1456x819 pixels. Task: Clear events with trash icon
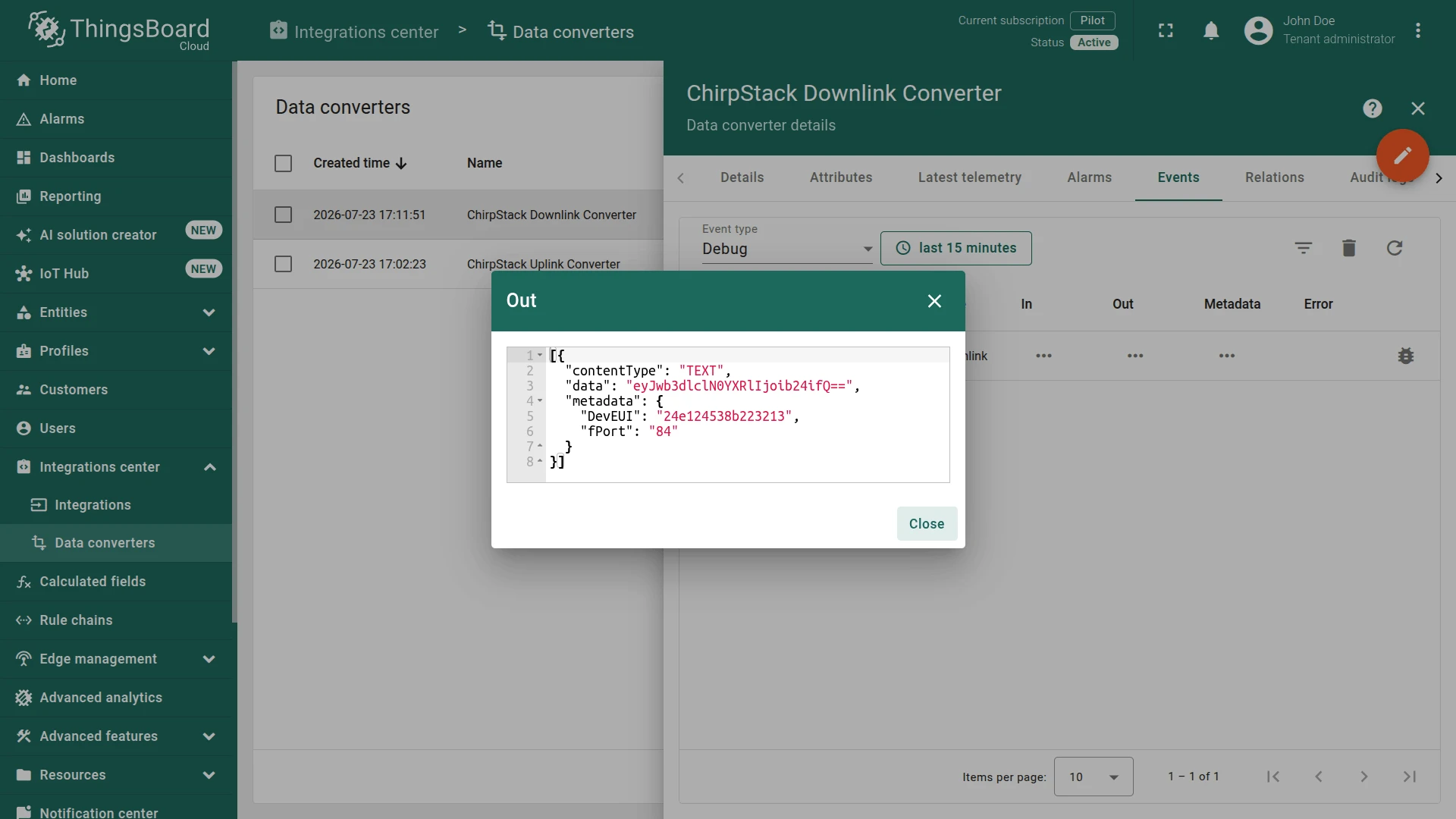1348,248
